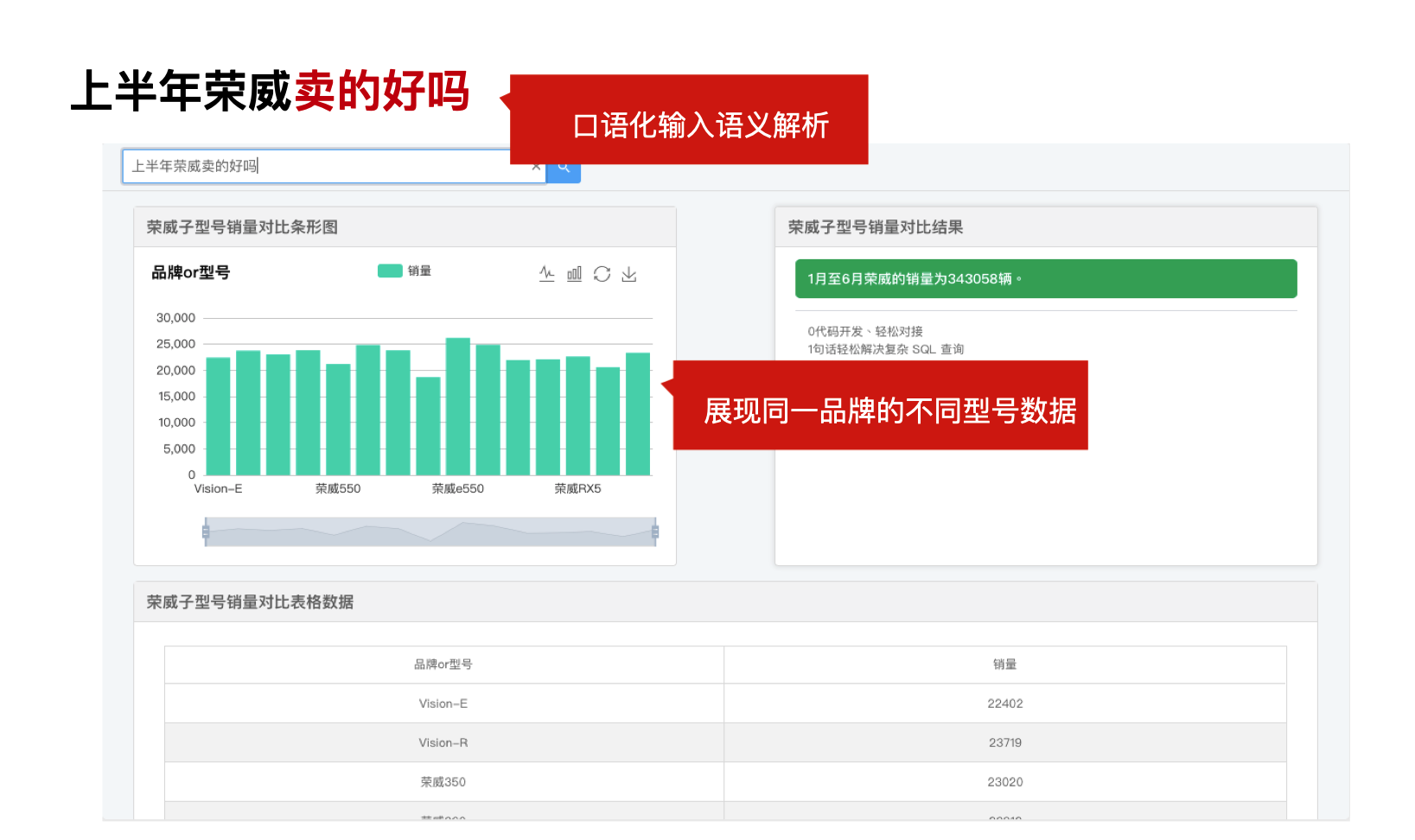Toggle the 销量 legend series swatch
The height and width of the screenshot is (840, 1415).
390,270
